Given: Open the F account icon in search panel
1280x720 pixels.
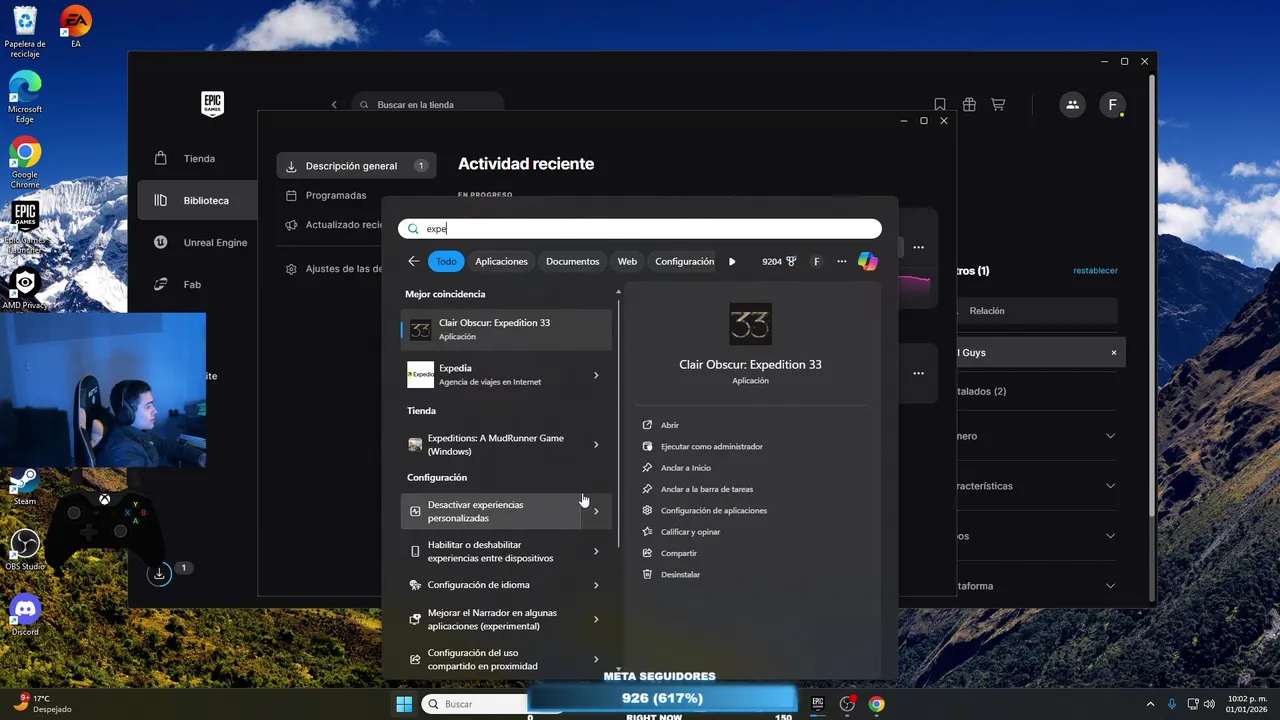Looking at the screenshot, I should 816,261.
